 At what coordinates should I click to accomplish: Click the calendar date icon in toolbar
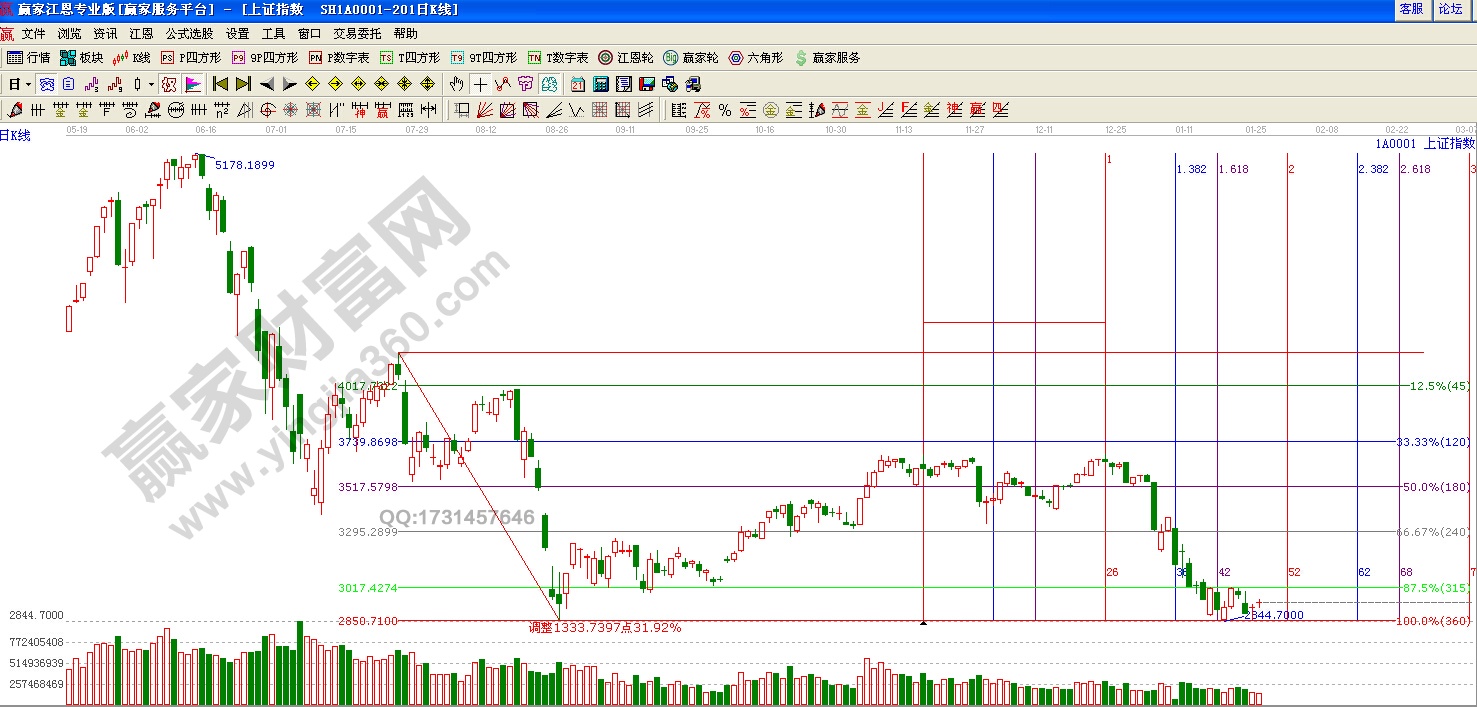(x=578, y=84)
